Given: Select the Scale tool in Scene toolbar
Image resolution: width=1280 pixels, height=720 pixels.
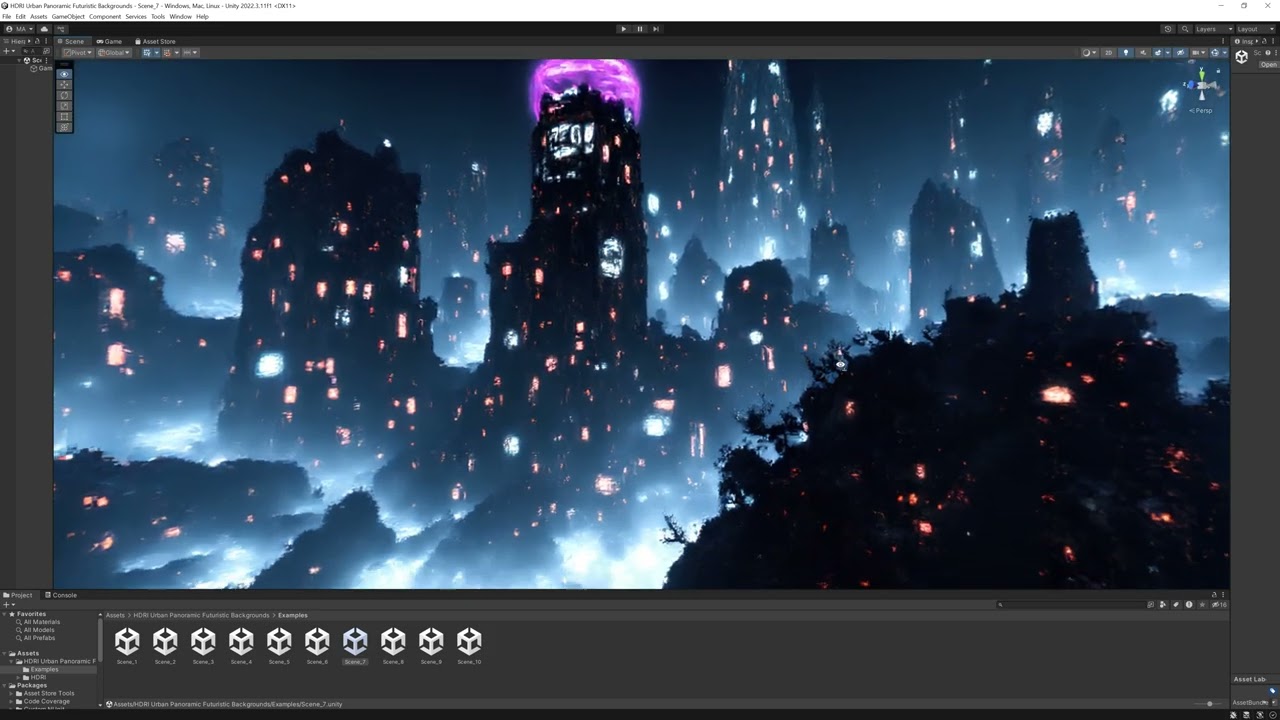Looking at the screenshot, I should (x=65, y=106).
